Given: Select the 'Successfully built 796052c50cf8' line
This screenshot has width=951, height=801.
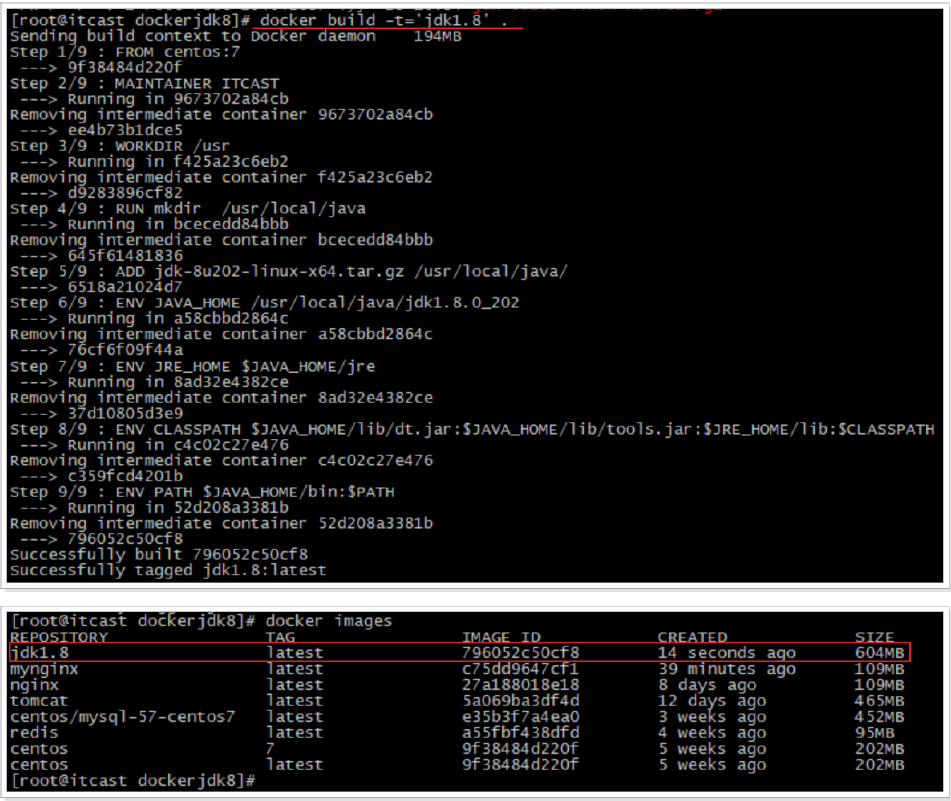Looking at the screenshot, I should point(159,554).
